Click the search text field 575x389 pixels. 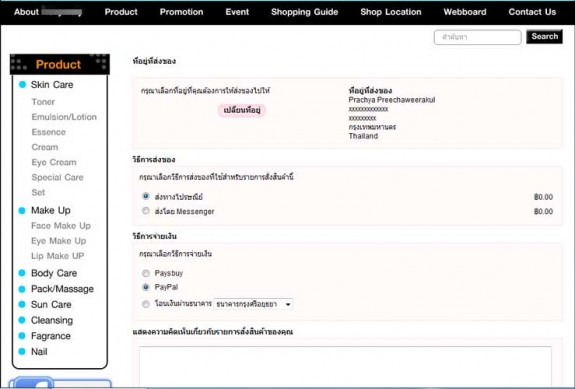[477, 37]
